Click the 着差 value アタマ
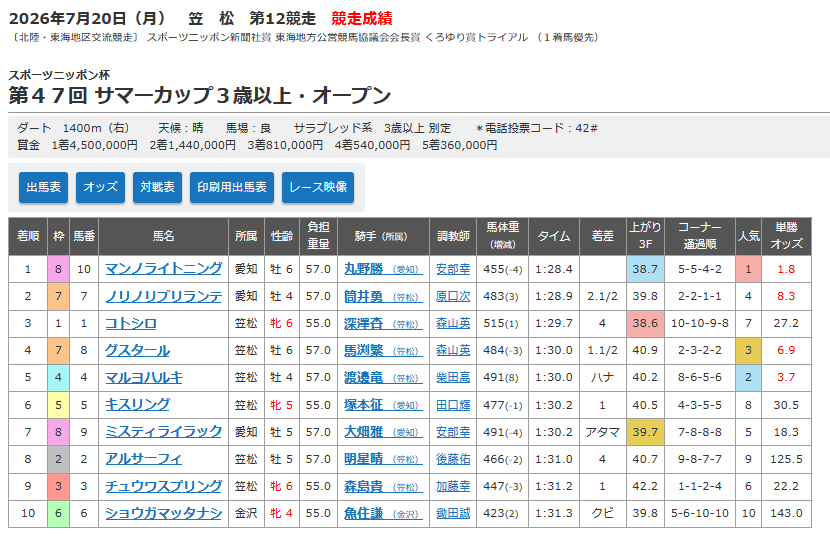830x540 pixels. point(602,432)
